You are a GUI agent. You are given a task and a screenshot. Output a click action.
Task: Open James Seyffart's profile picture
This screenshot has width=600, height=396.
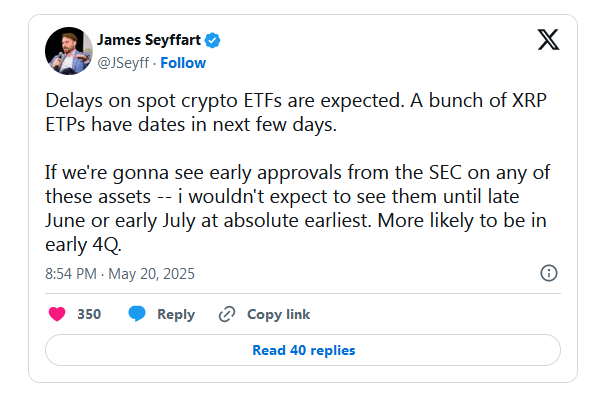69,51
